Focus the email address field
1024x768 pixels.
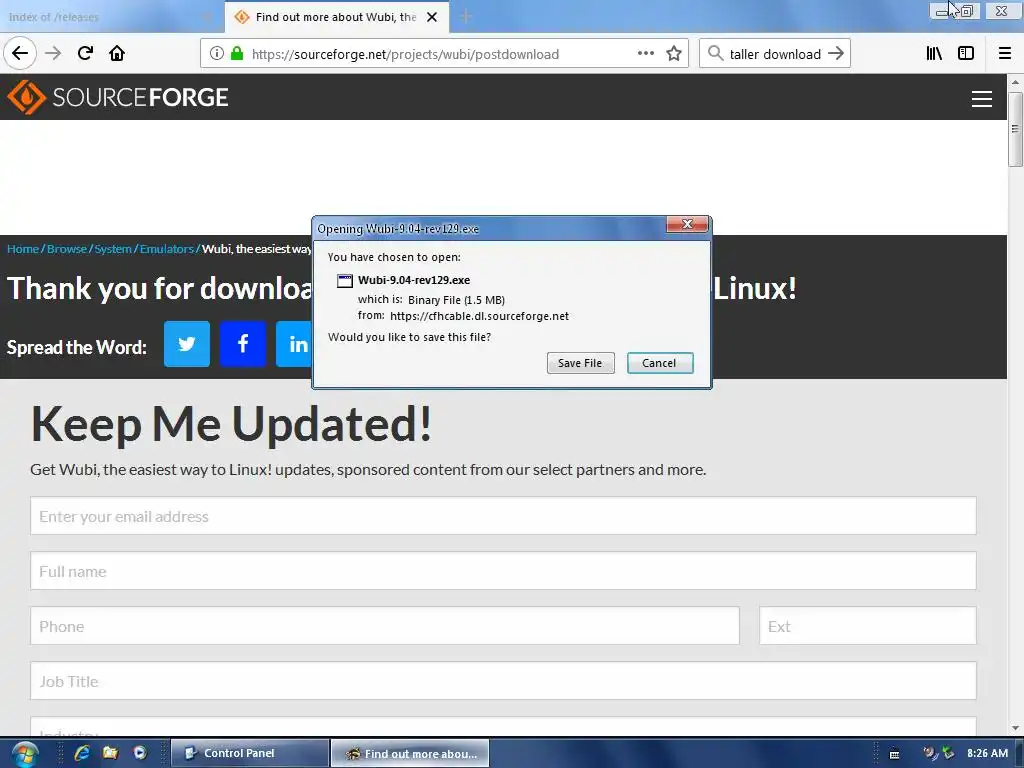[503, 516]
